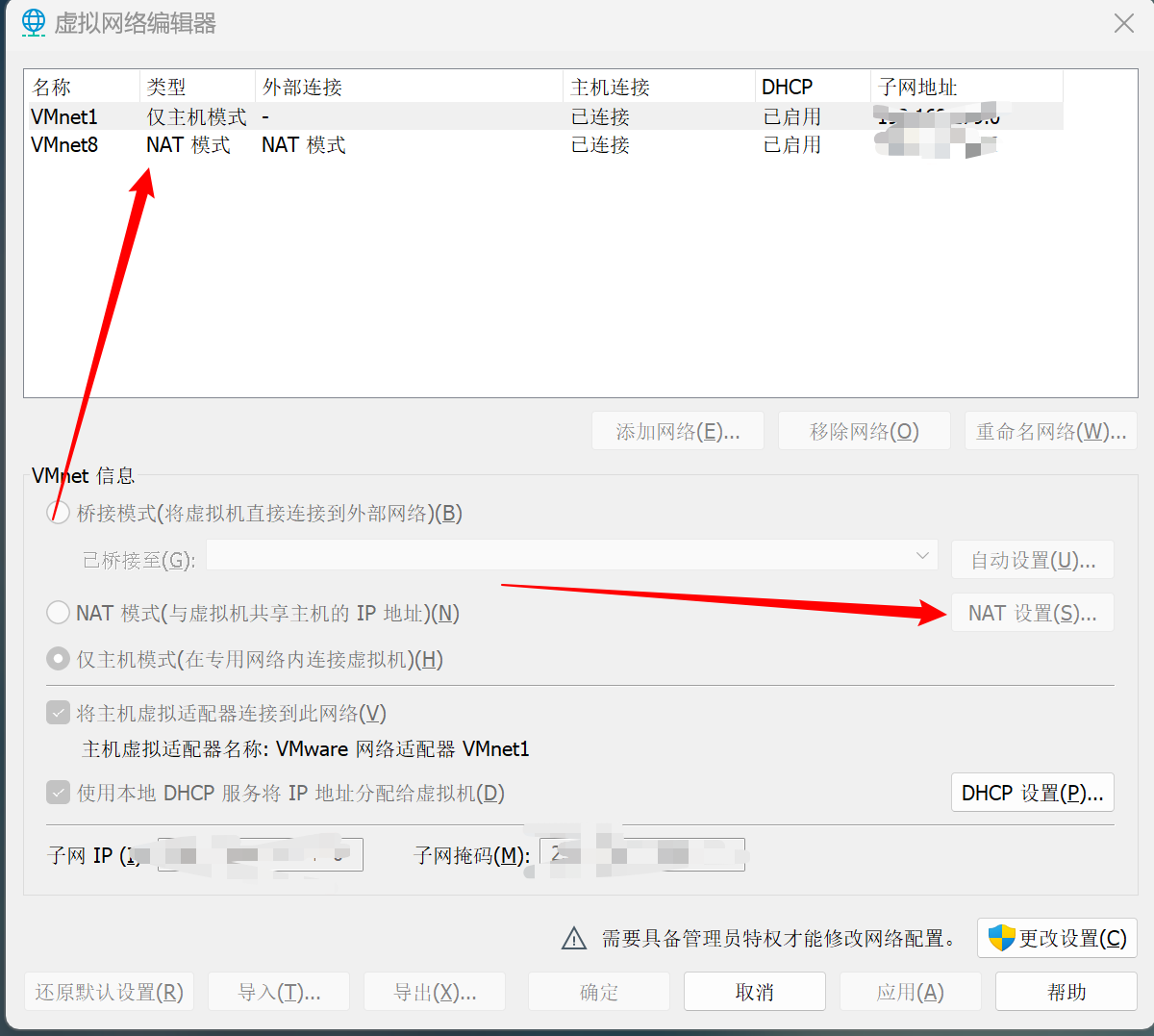1154x1036 pixels.
Task: Click 还原默认设置(R) button
Action: (110, 992)
